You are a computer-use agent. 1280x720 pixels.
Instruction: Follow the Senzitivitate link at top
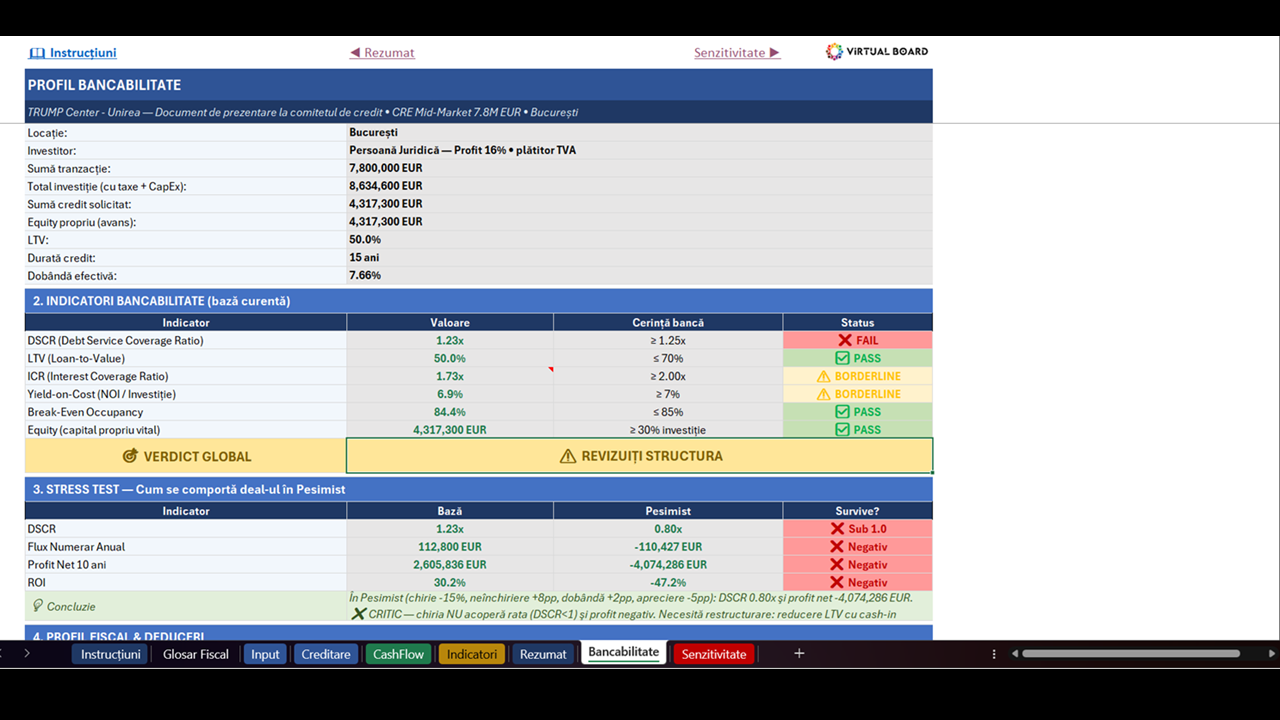737,53
